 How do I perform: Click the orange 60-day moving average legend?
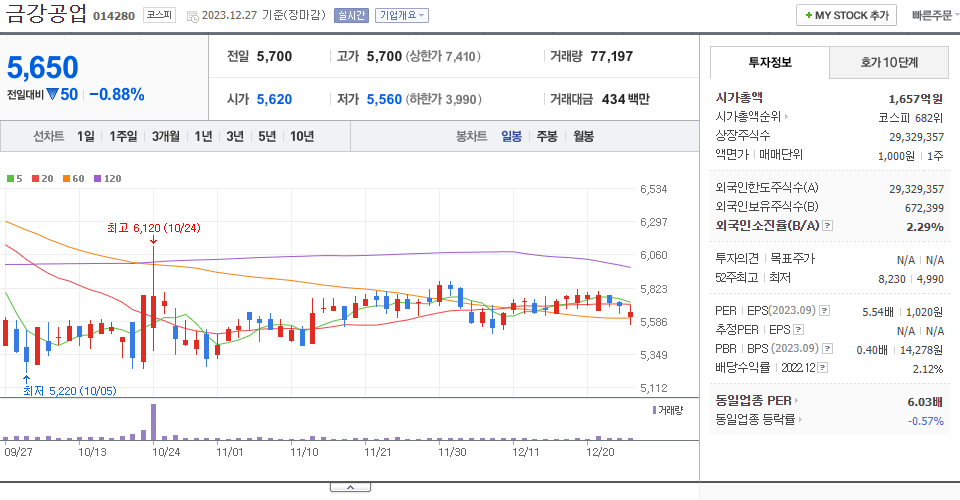click(73, 179)
